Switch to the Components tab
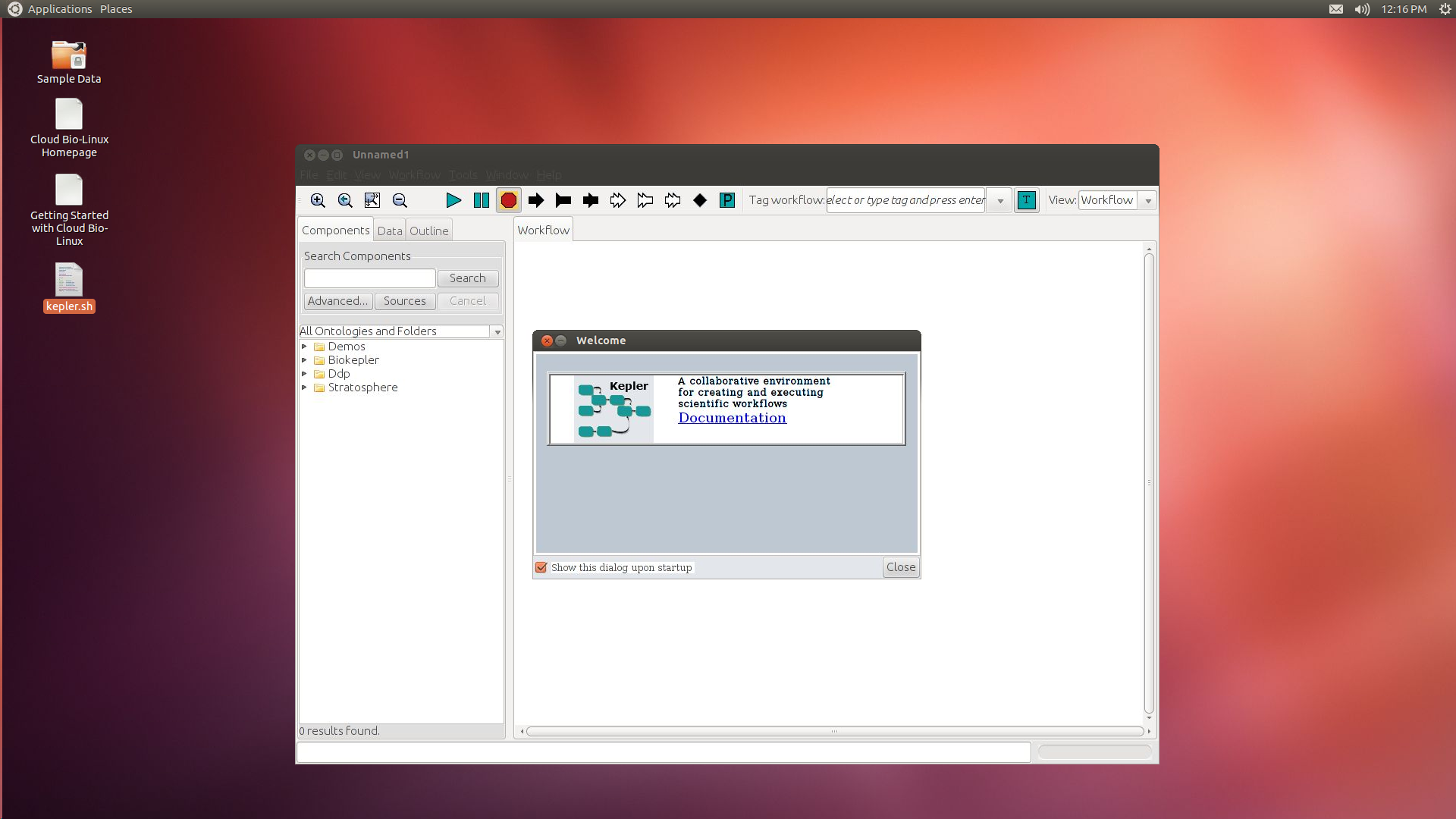The width and height of the screenshot is (1456, 819). 335,231
